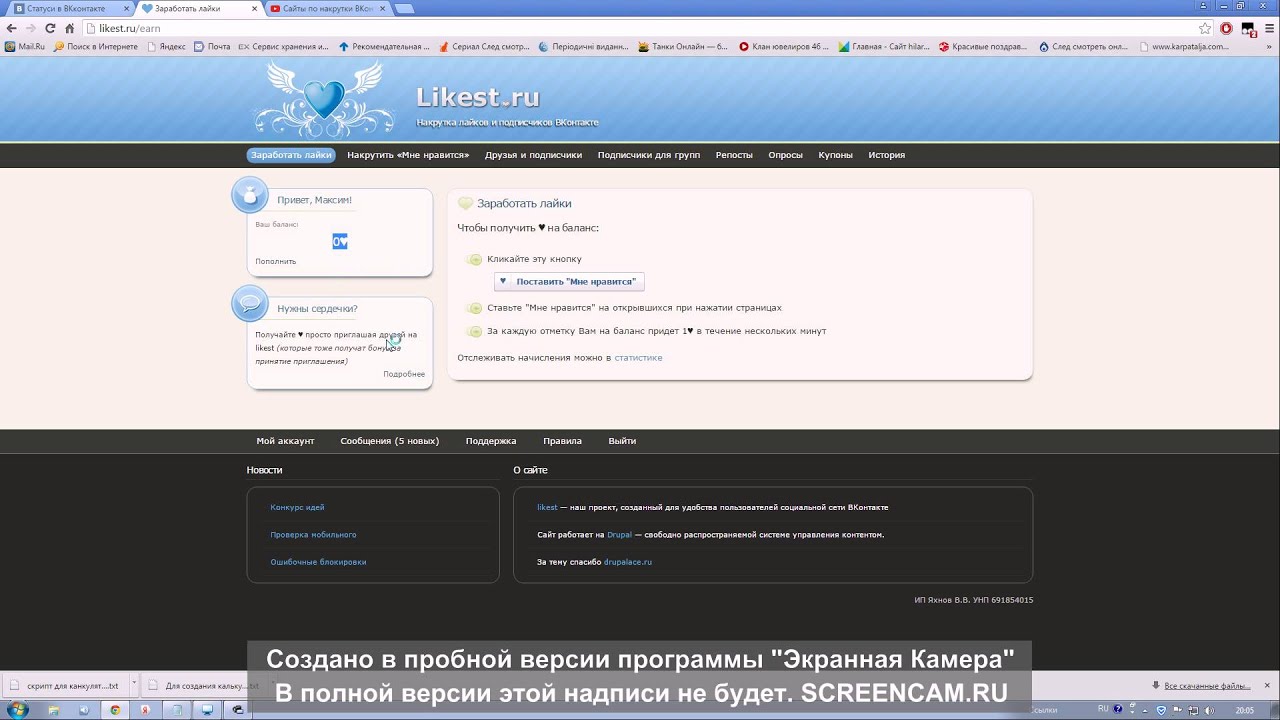Go back with the browser back arrow
This screenshot has height=720, width=1280.
coord(11,28)
